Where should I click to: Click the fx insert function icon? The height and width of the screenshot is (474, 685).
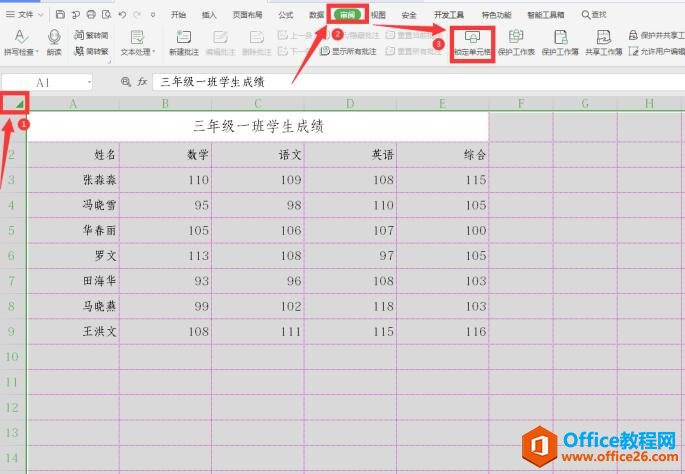point(142,81)
